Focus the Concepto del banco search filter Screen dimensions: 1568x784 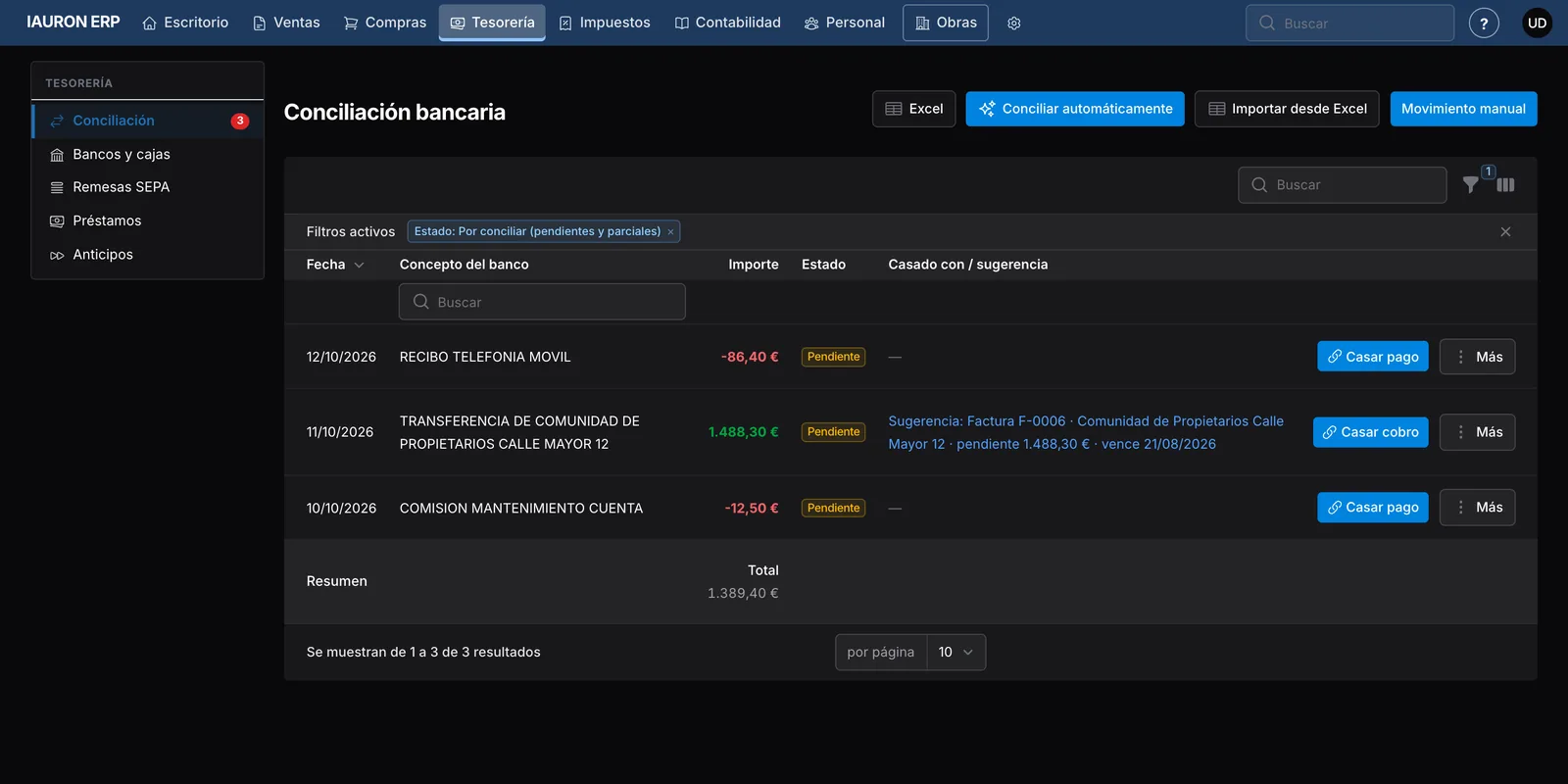(542, 302)
